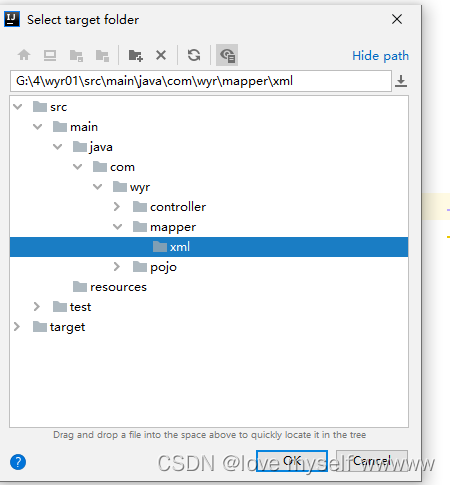Collapse the mapper folder
This screenshot has width=450, height=485.
(x=117, y=227)
